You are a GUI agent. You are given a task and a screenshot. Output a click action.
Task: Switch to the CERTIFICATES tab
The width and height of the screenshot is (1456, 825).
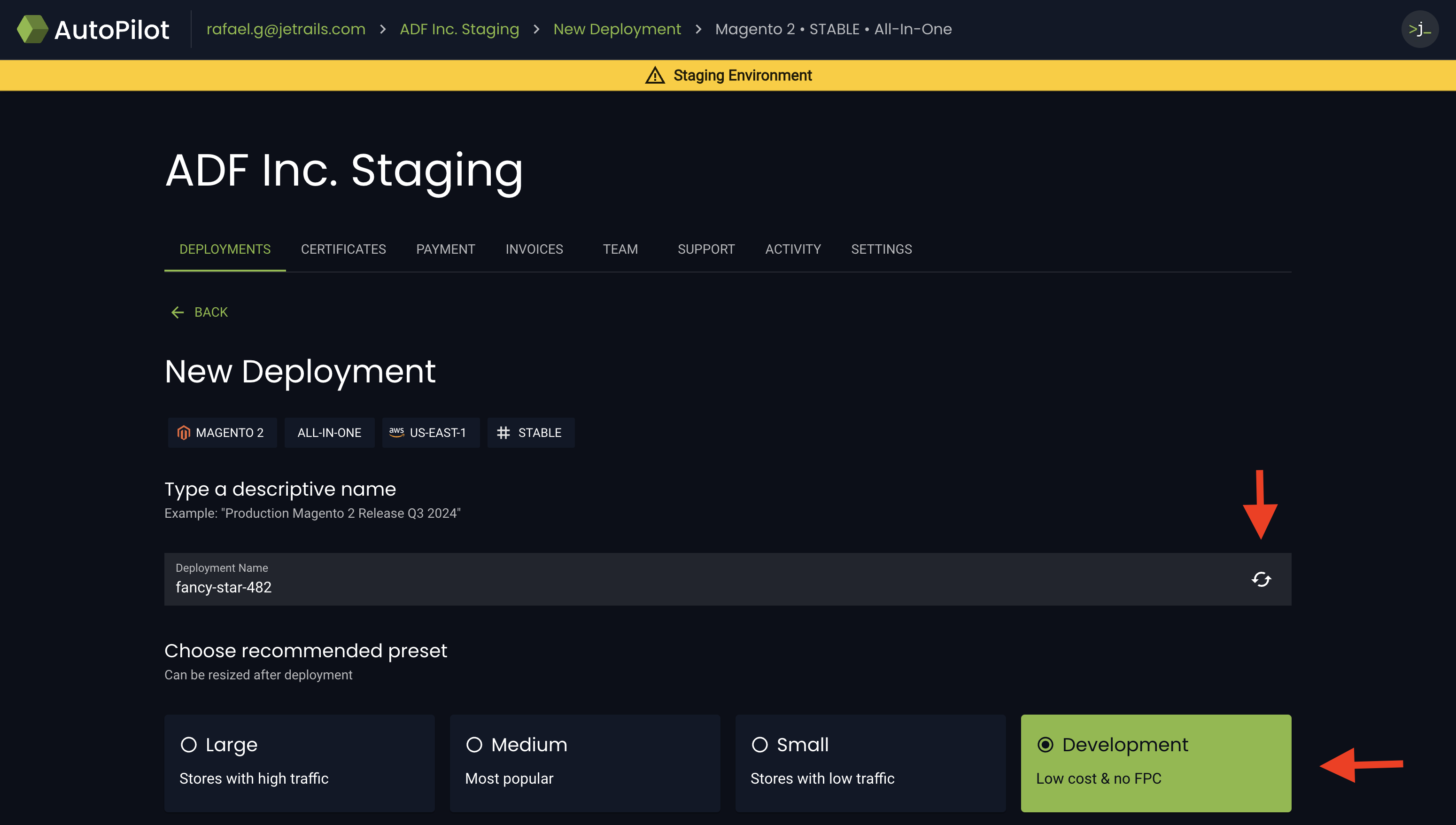343,249
